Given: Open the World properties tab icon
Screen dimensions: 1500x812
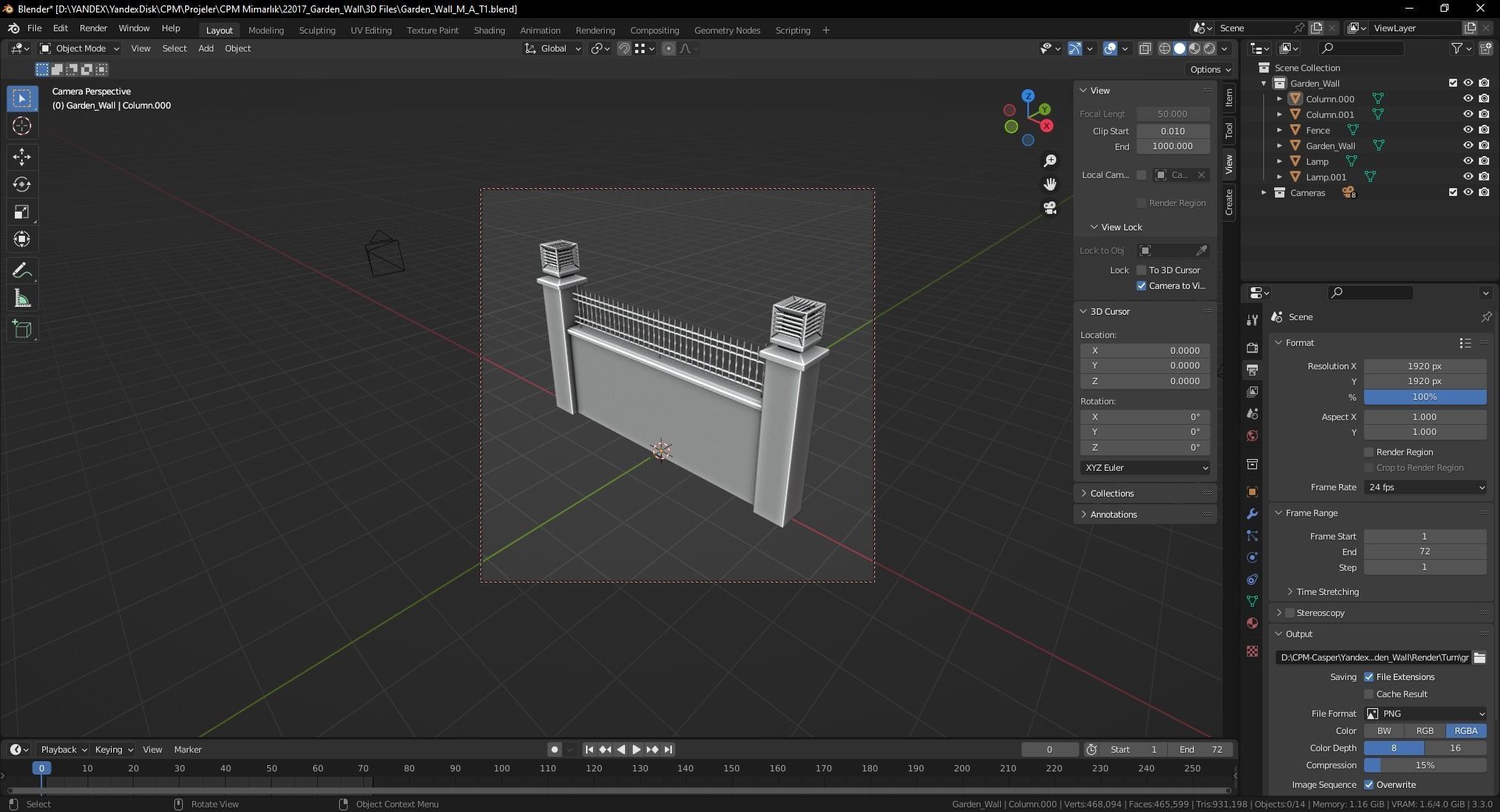Looking at the screenshot, I should click(1252, 435).
